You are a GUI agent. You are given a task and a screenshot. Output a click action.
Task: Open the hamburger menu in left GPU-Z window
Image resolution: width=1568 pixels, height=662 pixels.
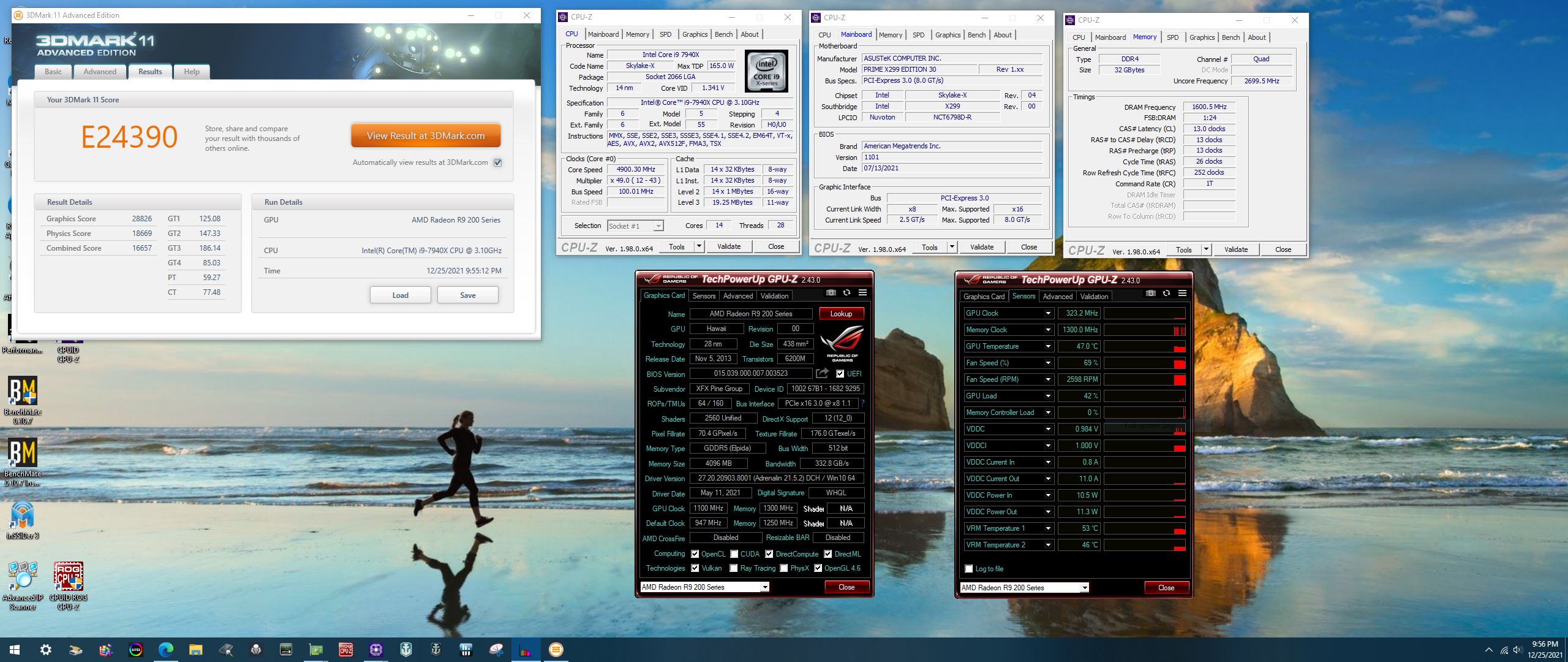pyautogui.click(x=862, y=293)
